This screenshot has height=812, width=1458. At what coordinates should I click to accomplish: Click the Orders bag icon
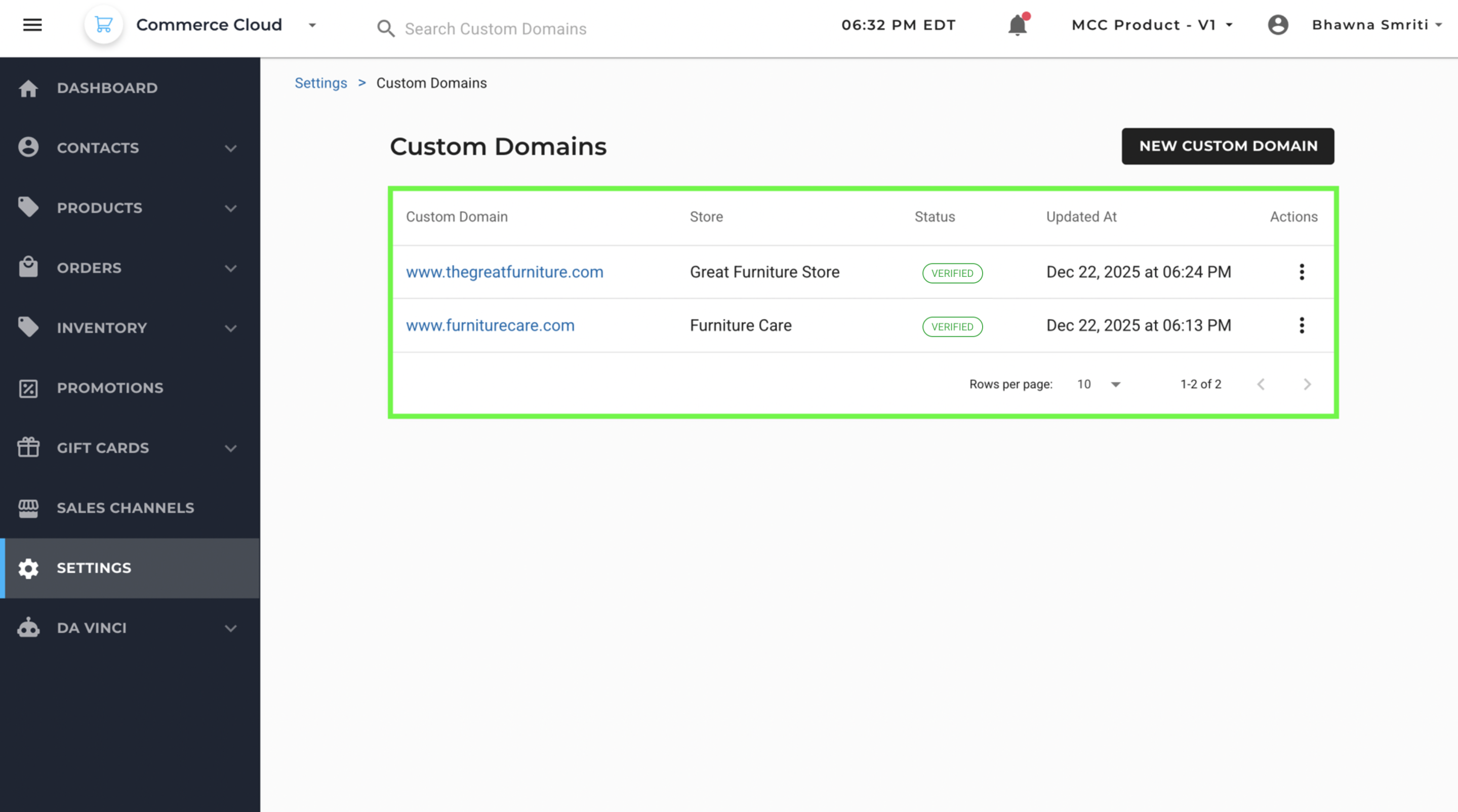(28, 267)
